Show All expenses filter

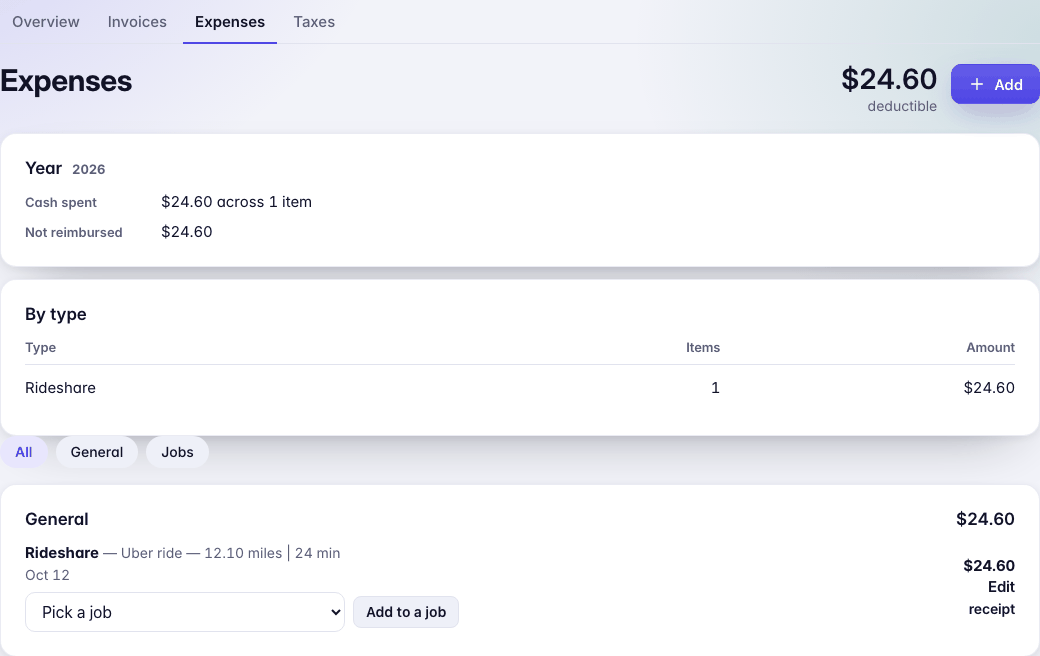24,452
